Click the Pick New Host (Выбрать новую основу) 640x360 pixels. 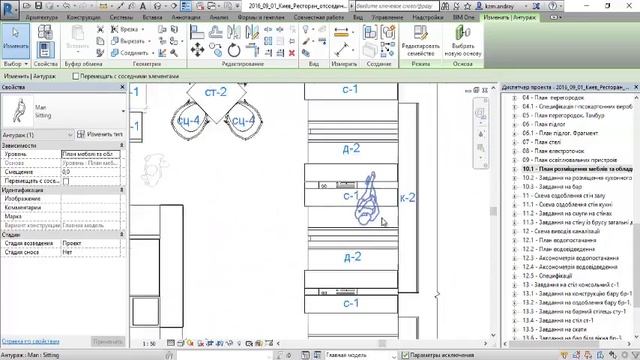(x=463, y=41)
